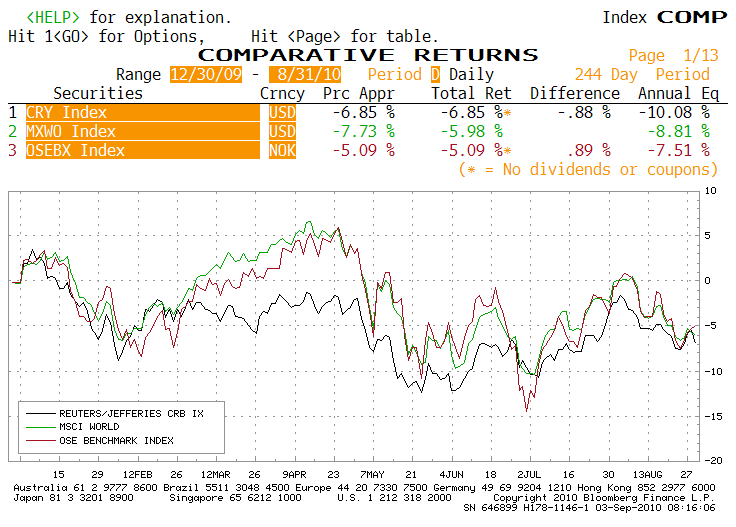Click the 12MAR x-axis date label
The height and width of the screenshot is (527, 736).
click(215, 474)
